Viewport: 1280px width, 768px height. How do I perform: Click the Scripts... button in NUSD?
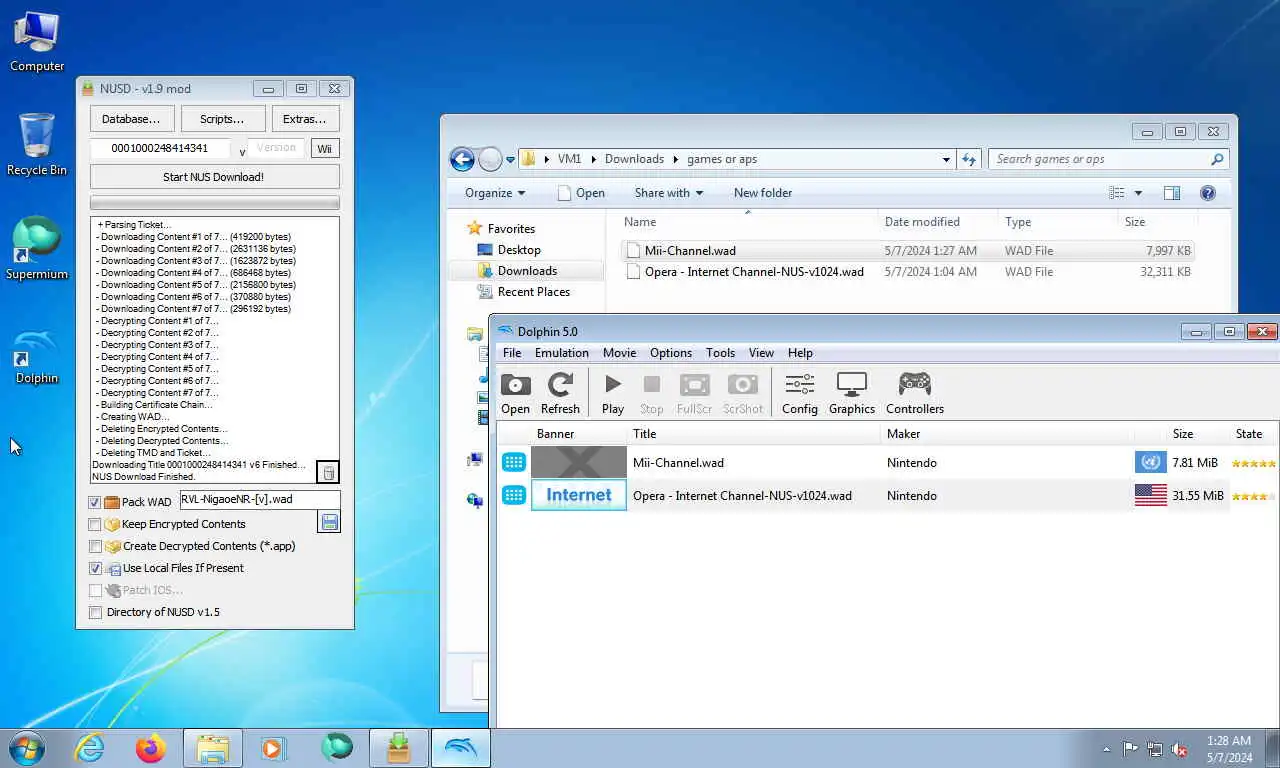[222, 119]
